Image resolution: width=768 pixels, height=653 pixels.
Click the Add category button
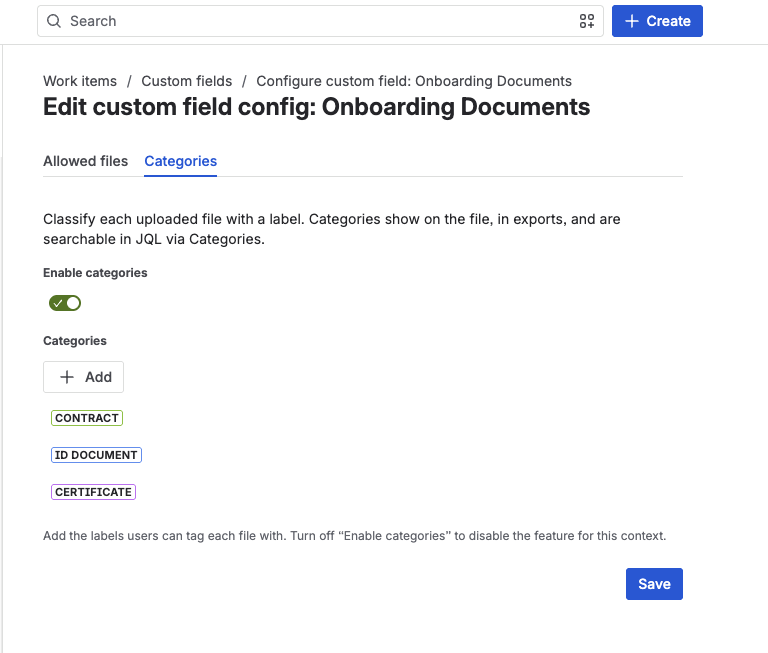click(83, 377)
